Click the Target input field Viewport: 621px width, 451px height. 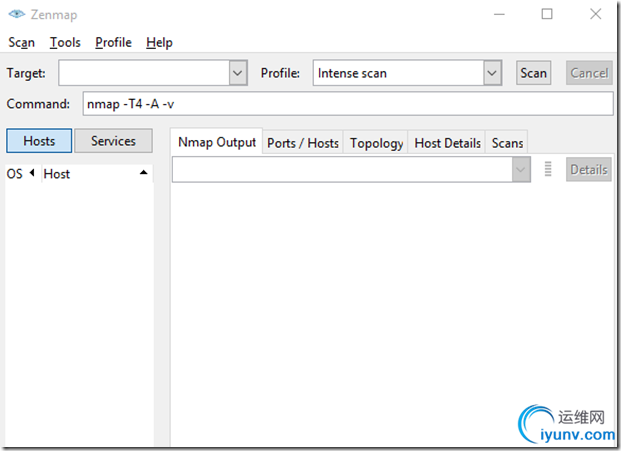coord(144,73)
